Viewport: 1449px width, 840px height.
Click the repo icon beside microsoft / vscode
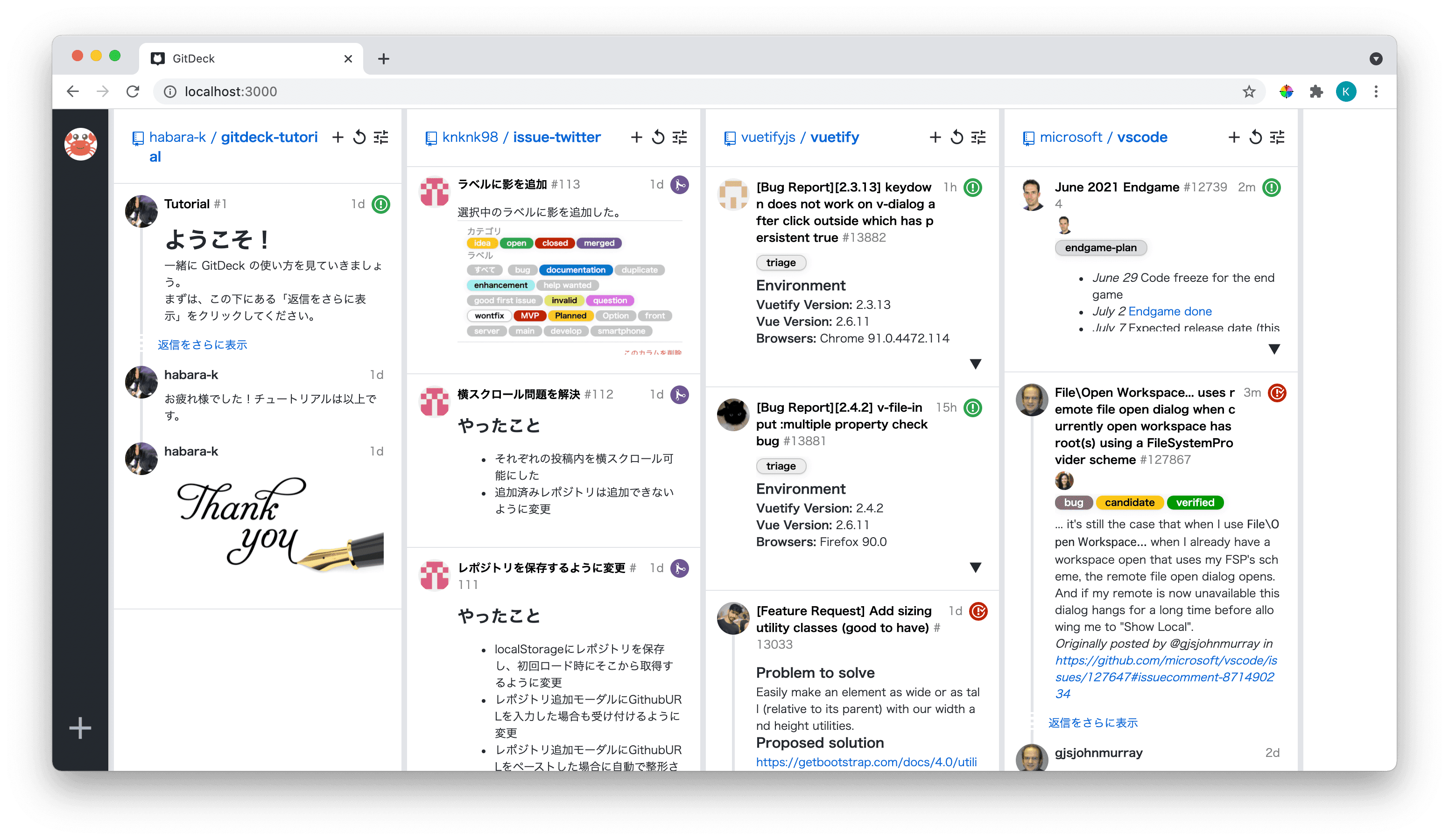[1029, 138]
